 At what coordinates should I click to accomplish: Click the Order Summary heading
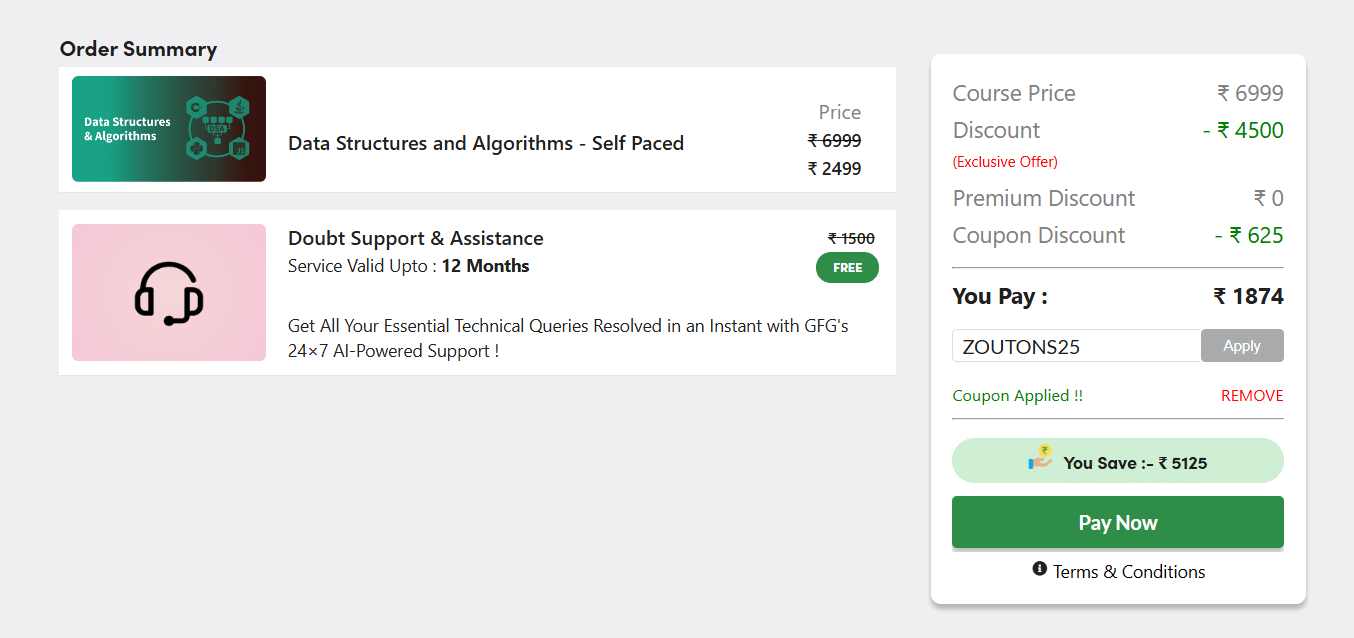coord(138,48)
